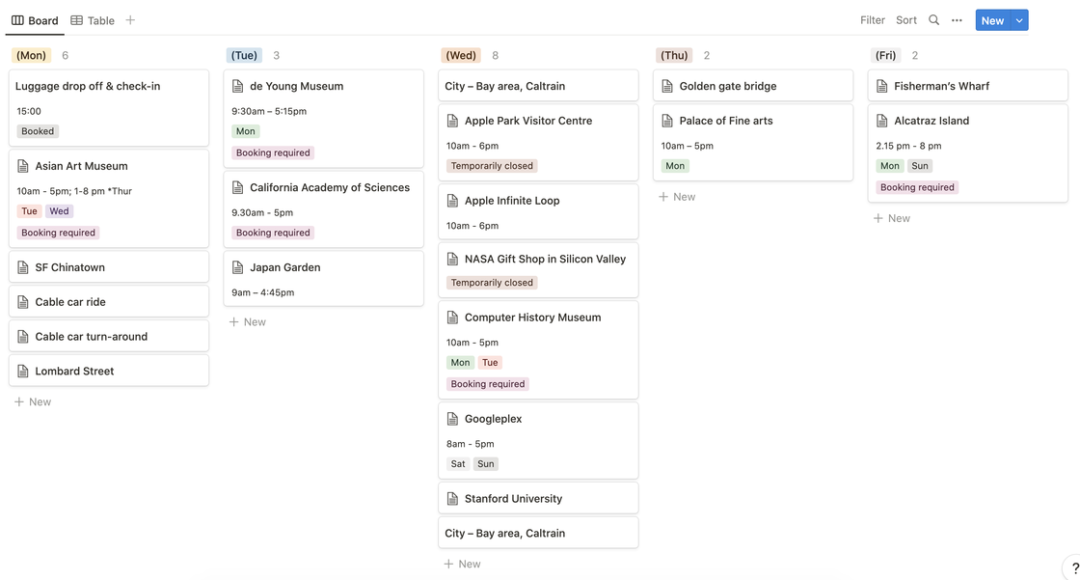Screen dimensions: 1080x580
Task: Open the Sort options
Action: coord(906,20)
